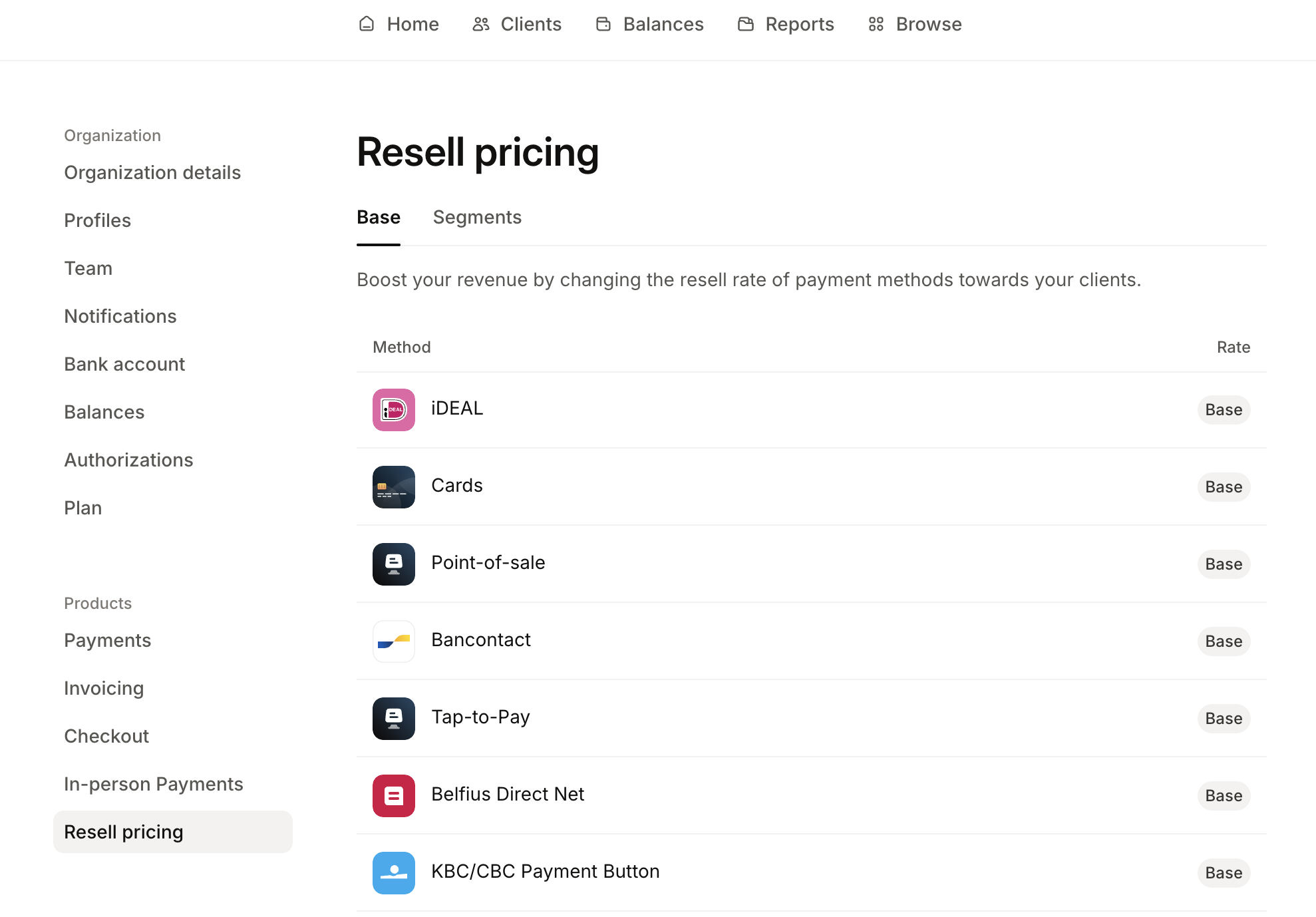
Task: Click the Cards payment method icon
Action: (x=393, y=486)
